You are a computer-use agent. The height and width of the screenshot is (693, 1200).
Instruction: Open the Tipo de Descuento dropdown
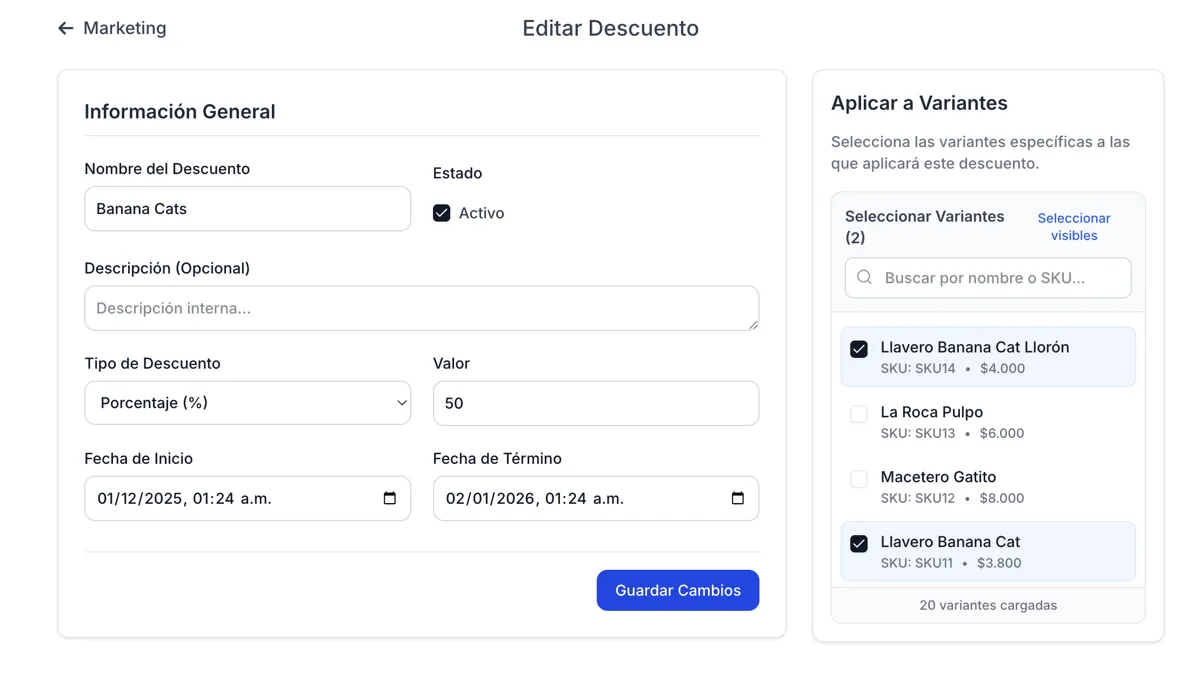click(x=247, y=403)
